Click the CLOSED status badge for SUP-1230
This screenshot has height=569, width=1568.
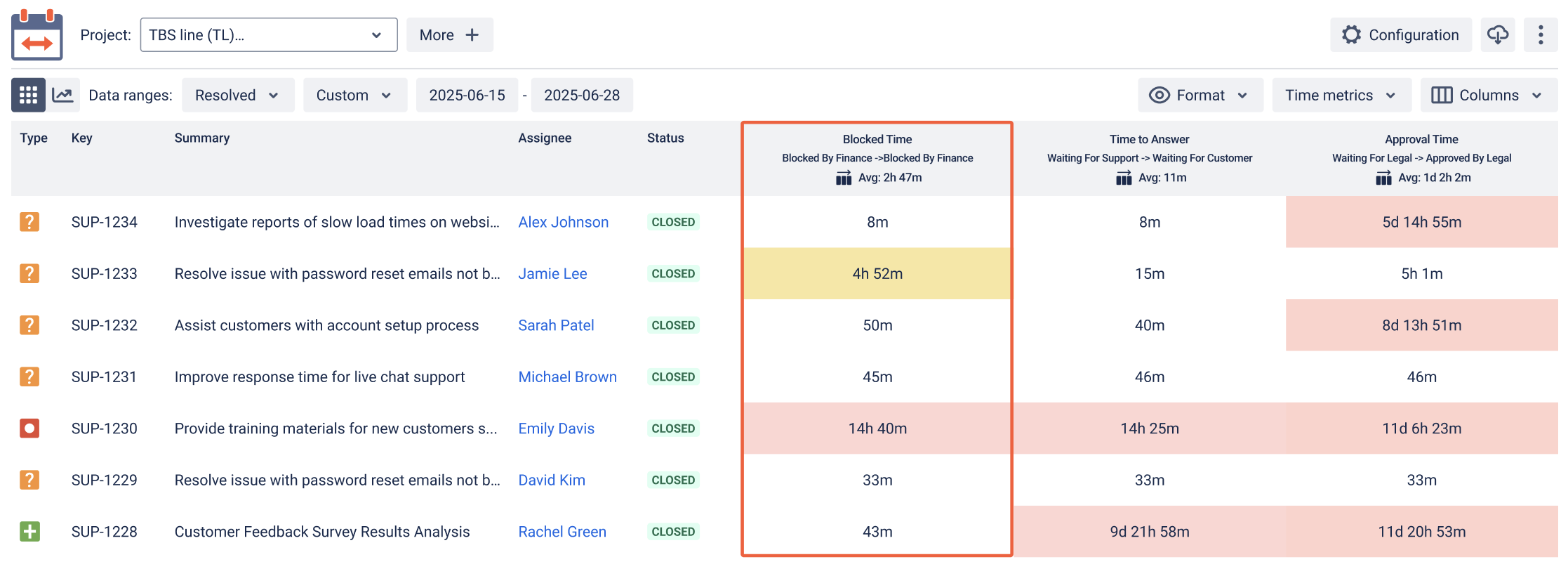point(673,429)
